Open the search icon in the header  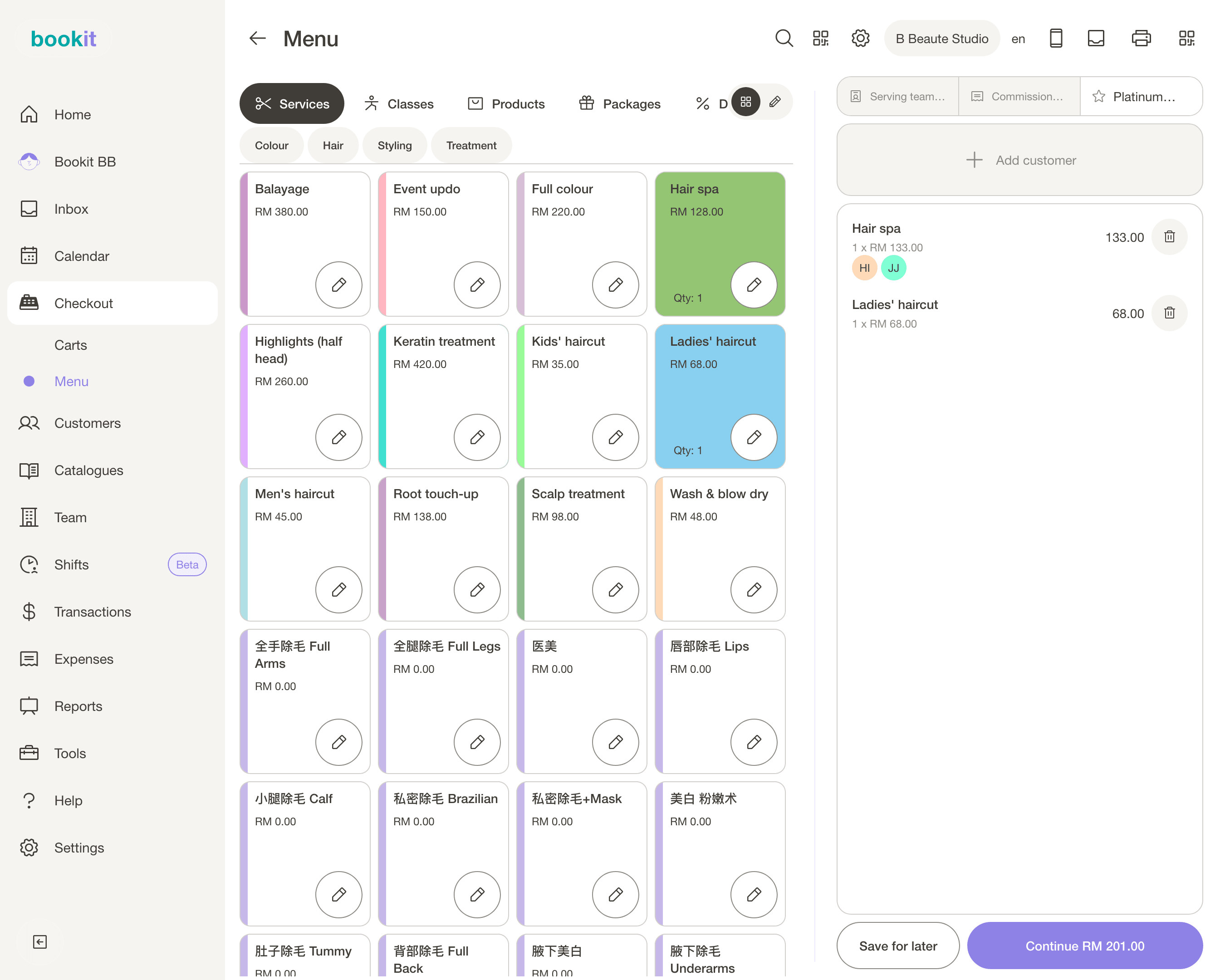point(784,39)
